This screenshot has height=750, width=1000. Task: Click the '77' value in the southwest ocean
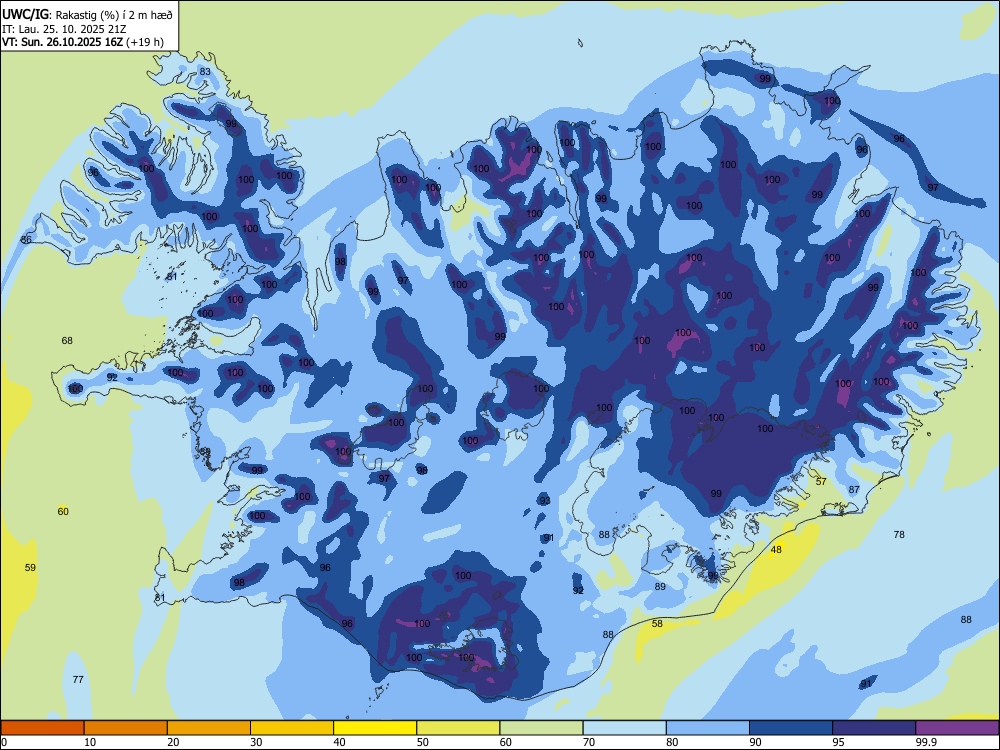click(78, 680)
